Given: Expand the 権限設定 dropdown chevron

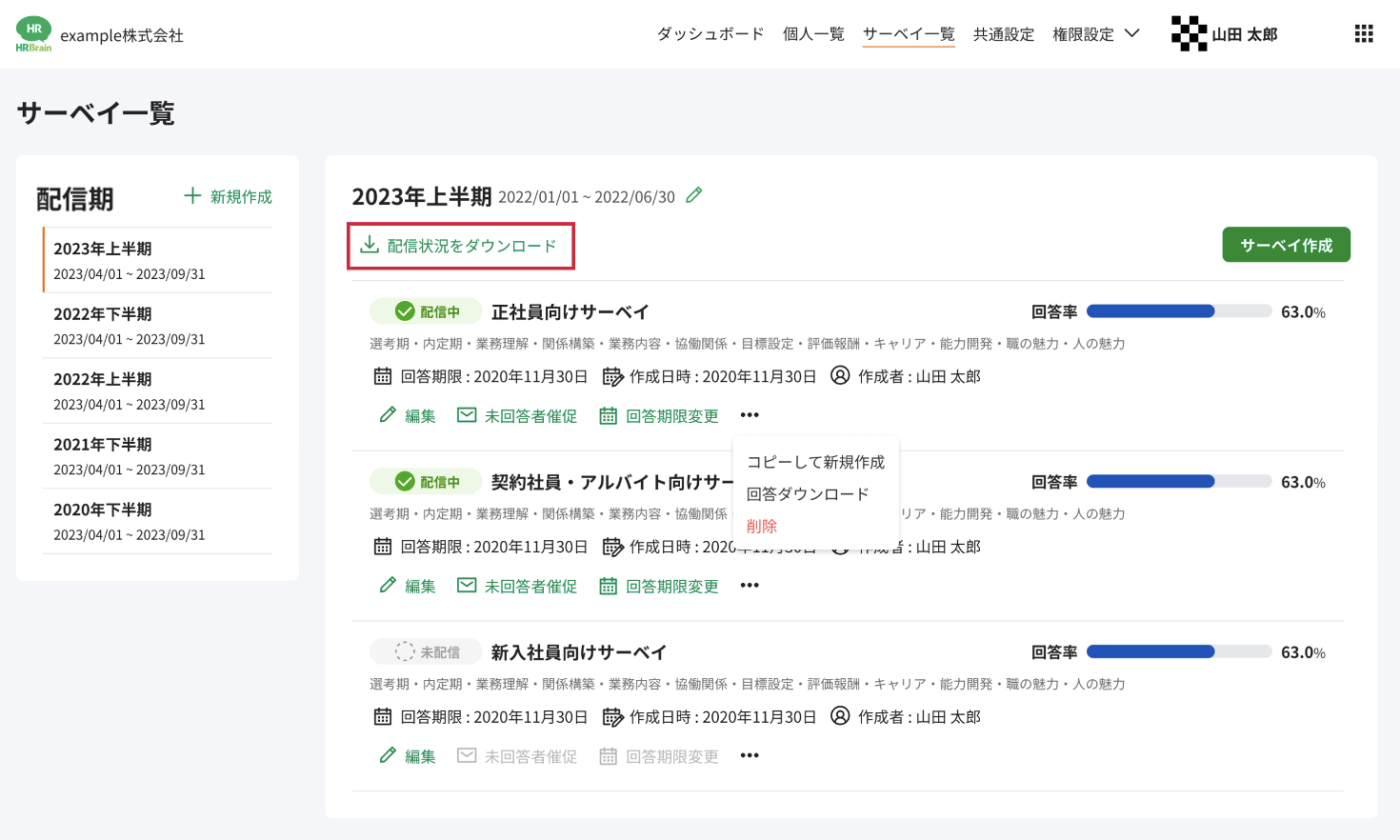Looking at the screenshot, I should (1132, 32).
